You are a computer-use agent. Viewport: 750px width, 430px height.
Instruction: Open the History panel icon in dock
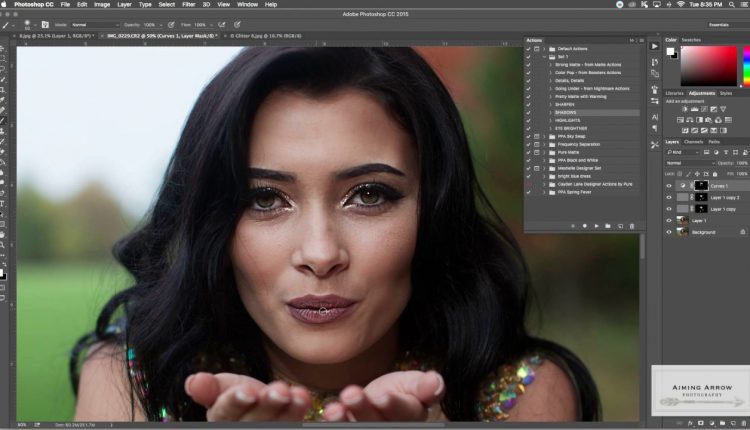tap(654, 62)
